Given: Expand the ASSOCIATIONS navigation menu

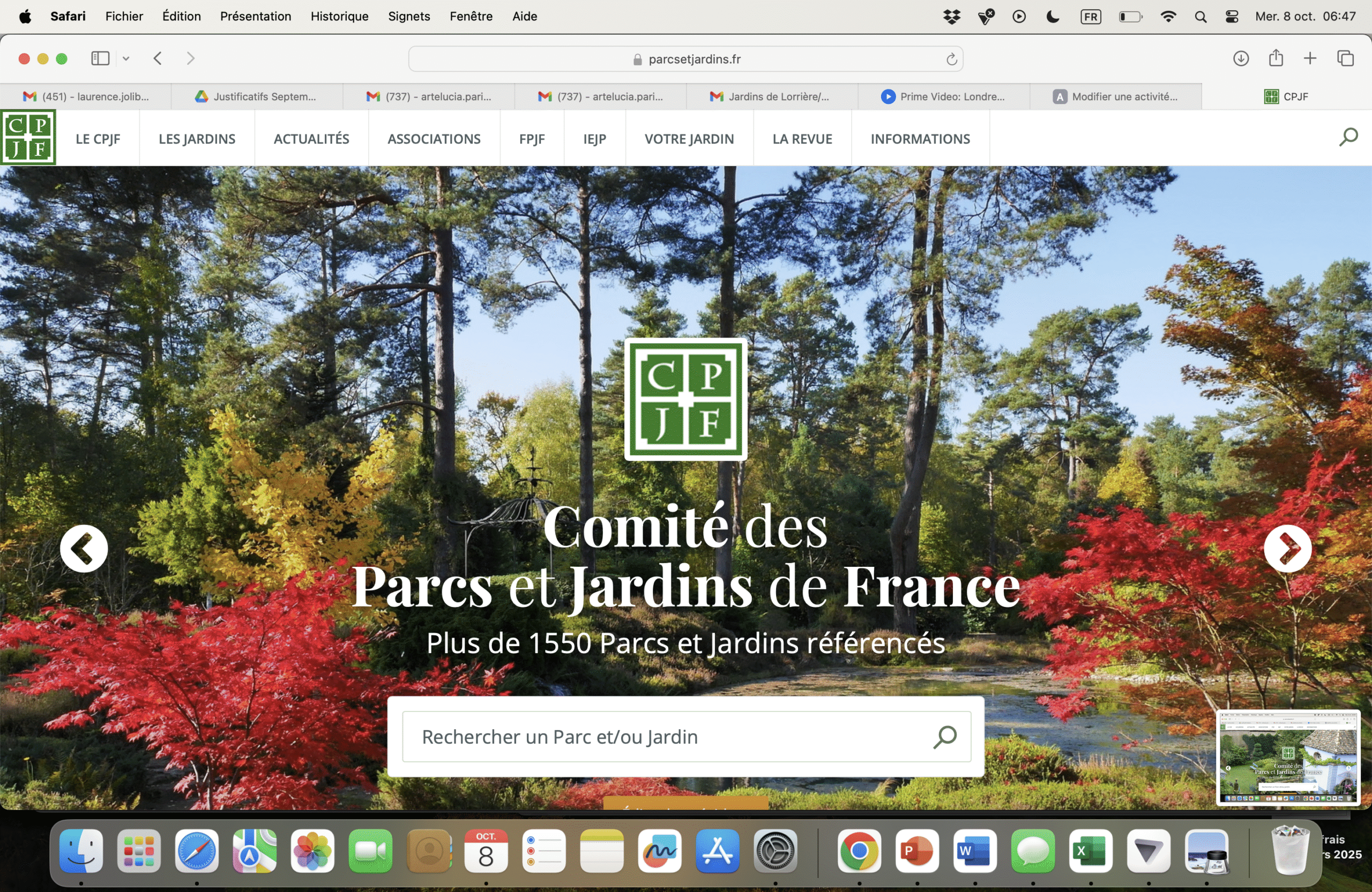Looking at the screenshot, I should point(434,139).
